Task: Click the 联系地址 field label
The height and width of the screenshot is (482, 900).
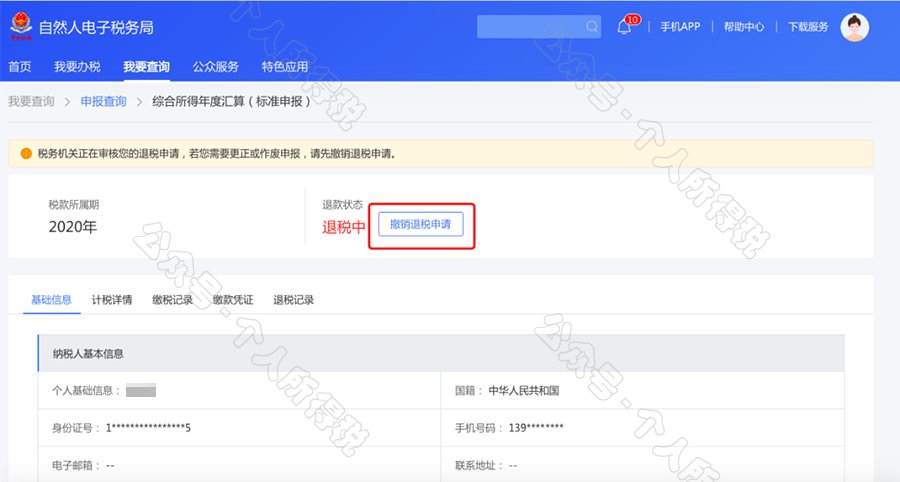Action: (x=479, y=465)
